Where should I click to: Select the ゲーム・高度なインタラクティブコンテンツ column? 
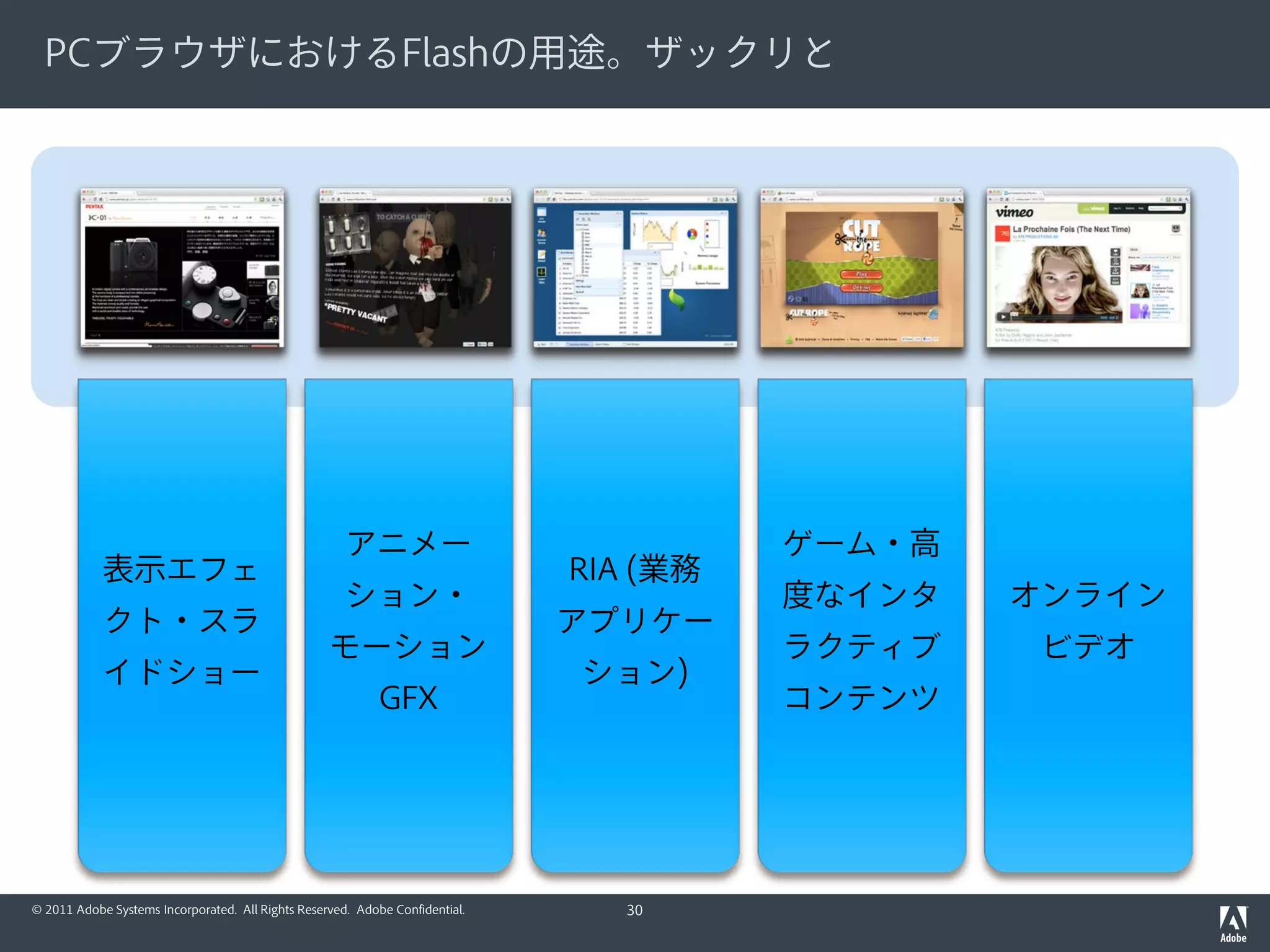[x=862, y=625]
